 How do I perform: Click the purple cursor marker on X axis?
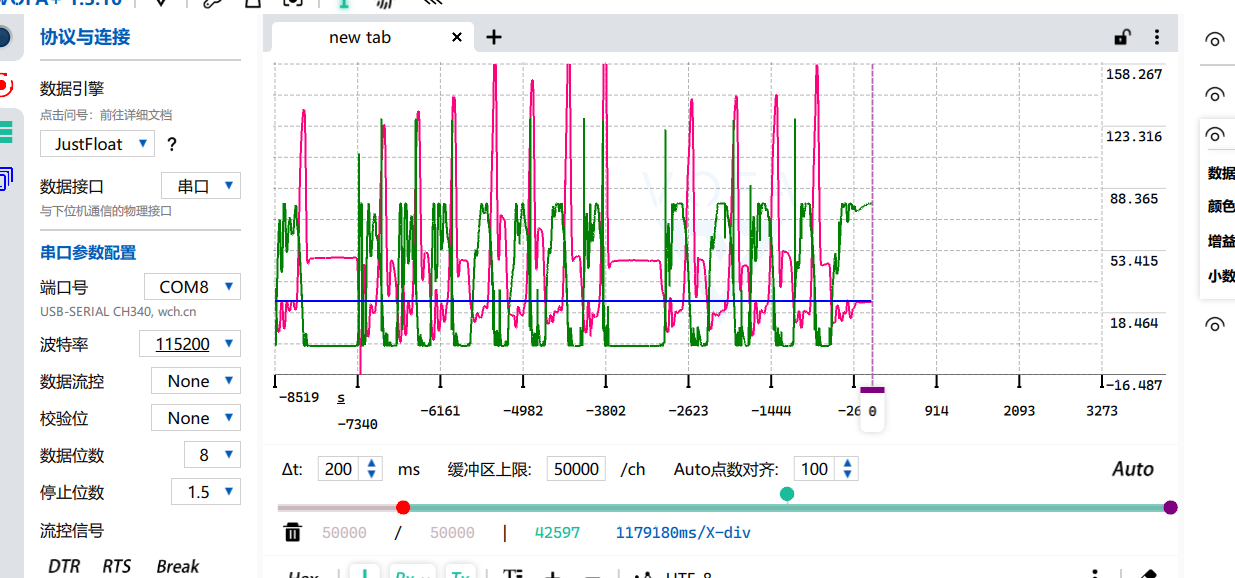[x=872, y=390]
